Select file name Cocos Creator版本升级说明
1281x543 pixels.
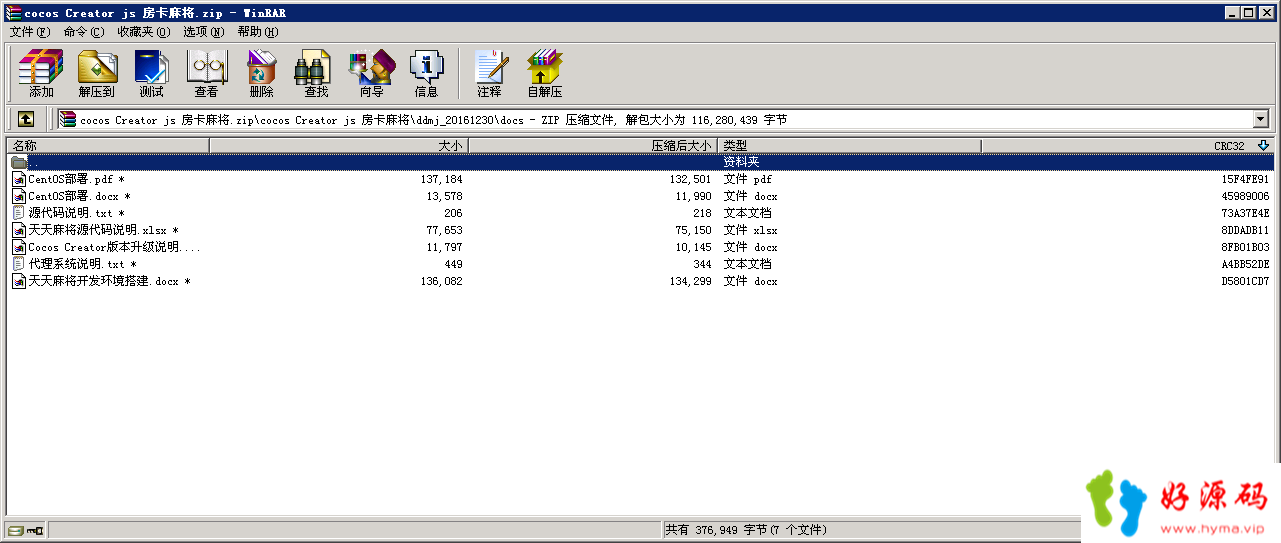coord(114,247)
